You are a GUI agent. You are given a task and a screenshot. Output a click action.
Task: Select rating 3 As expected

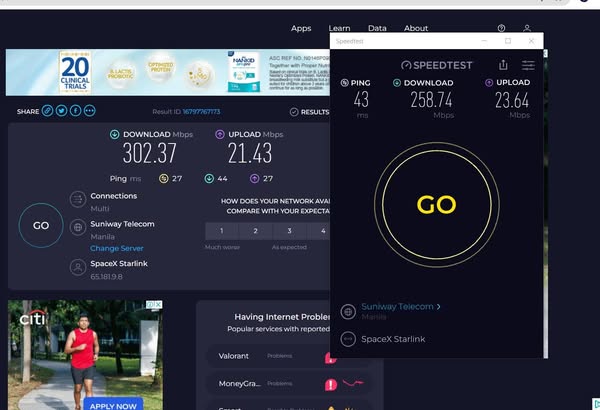click(289, 231)
